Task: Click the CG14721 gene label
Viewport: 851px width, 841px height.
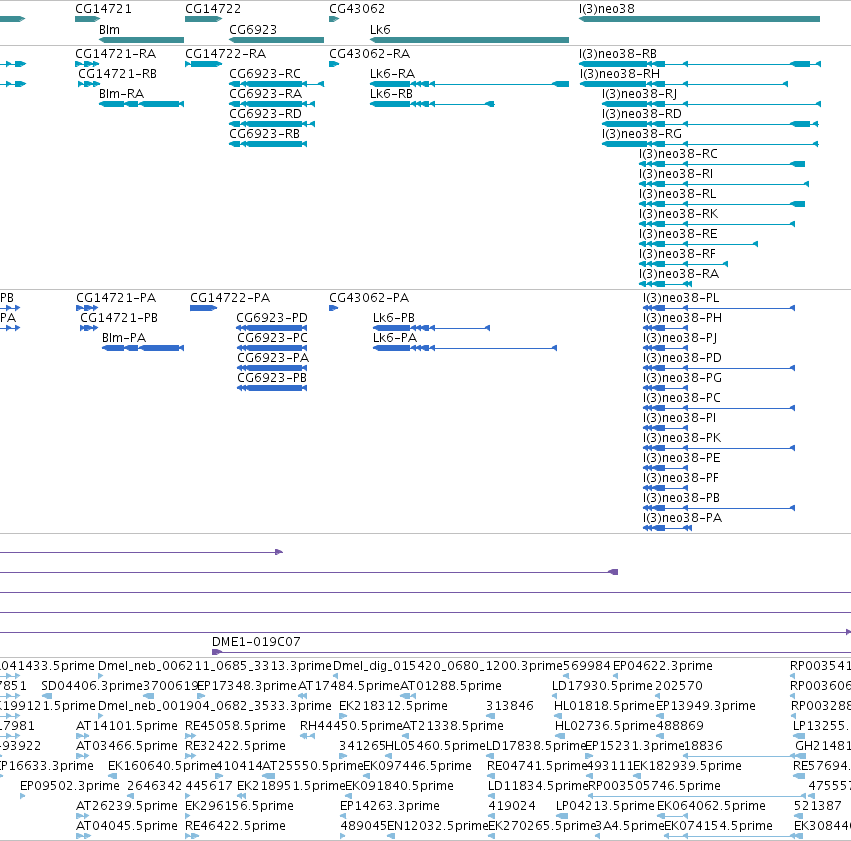Action: tap(103, 9)
